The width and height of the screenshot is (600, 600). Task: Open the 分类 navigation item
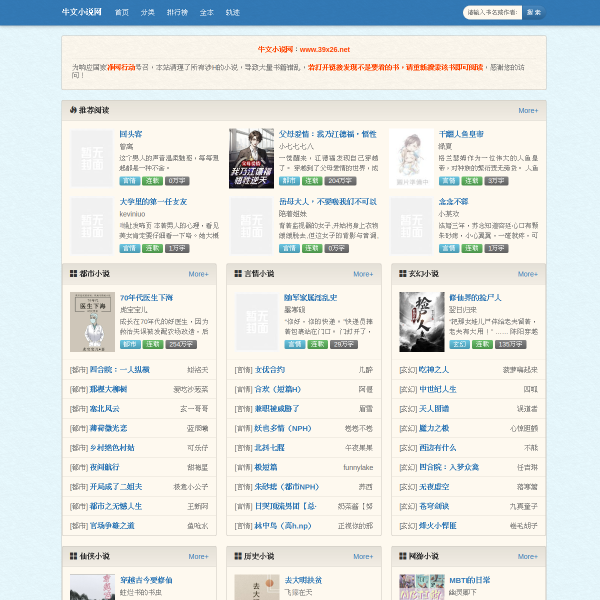[147, 12]
